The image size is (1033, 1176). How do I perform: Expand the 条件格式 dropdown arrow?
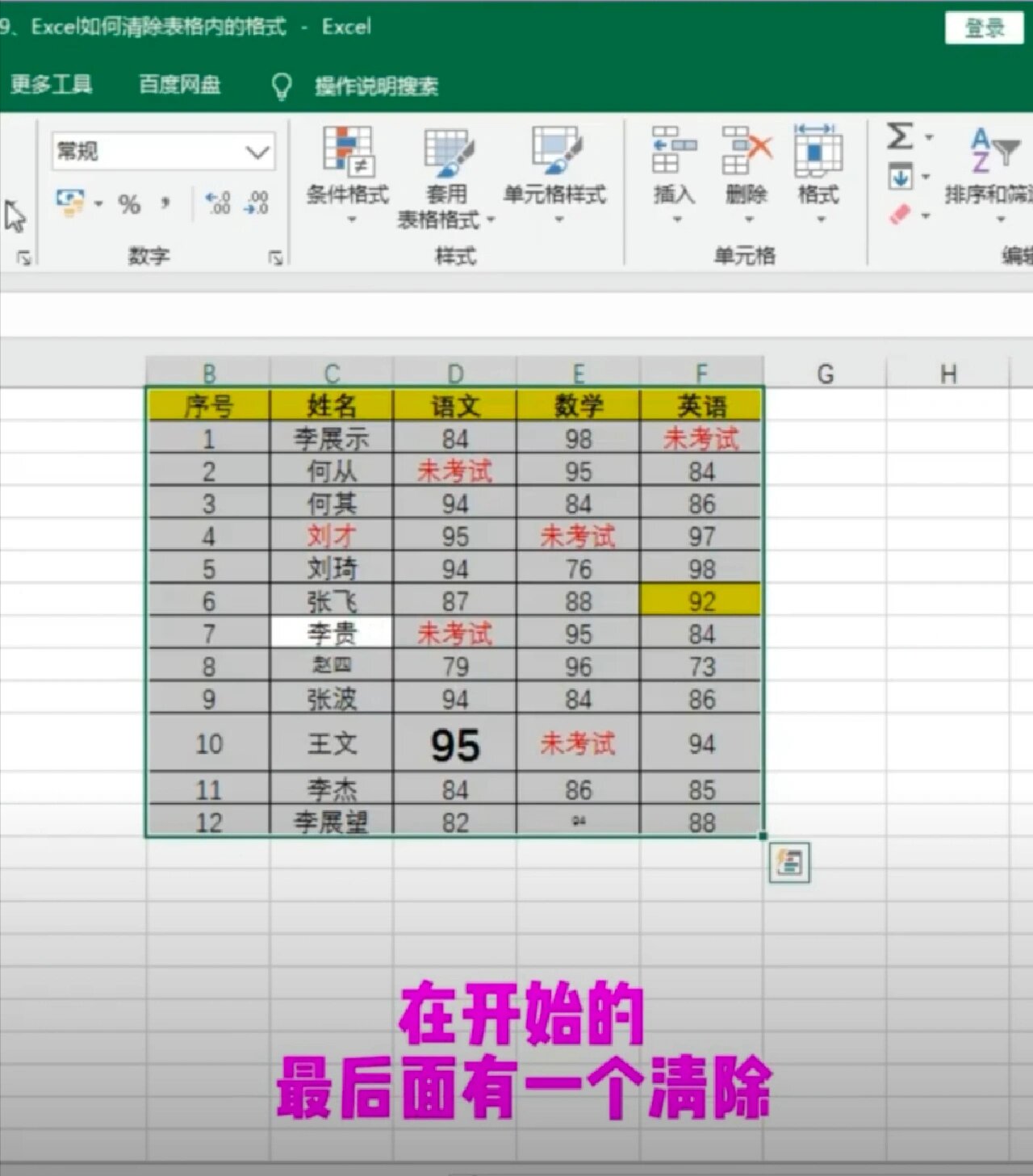click(x=351, y=220)
